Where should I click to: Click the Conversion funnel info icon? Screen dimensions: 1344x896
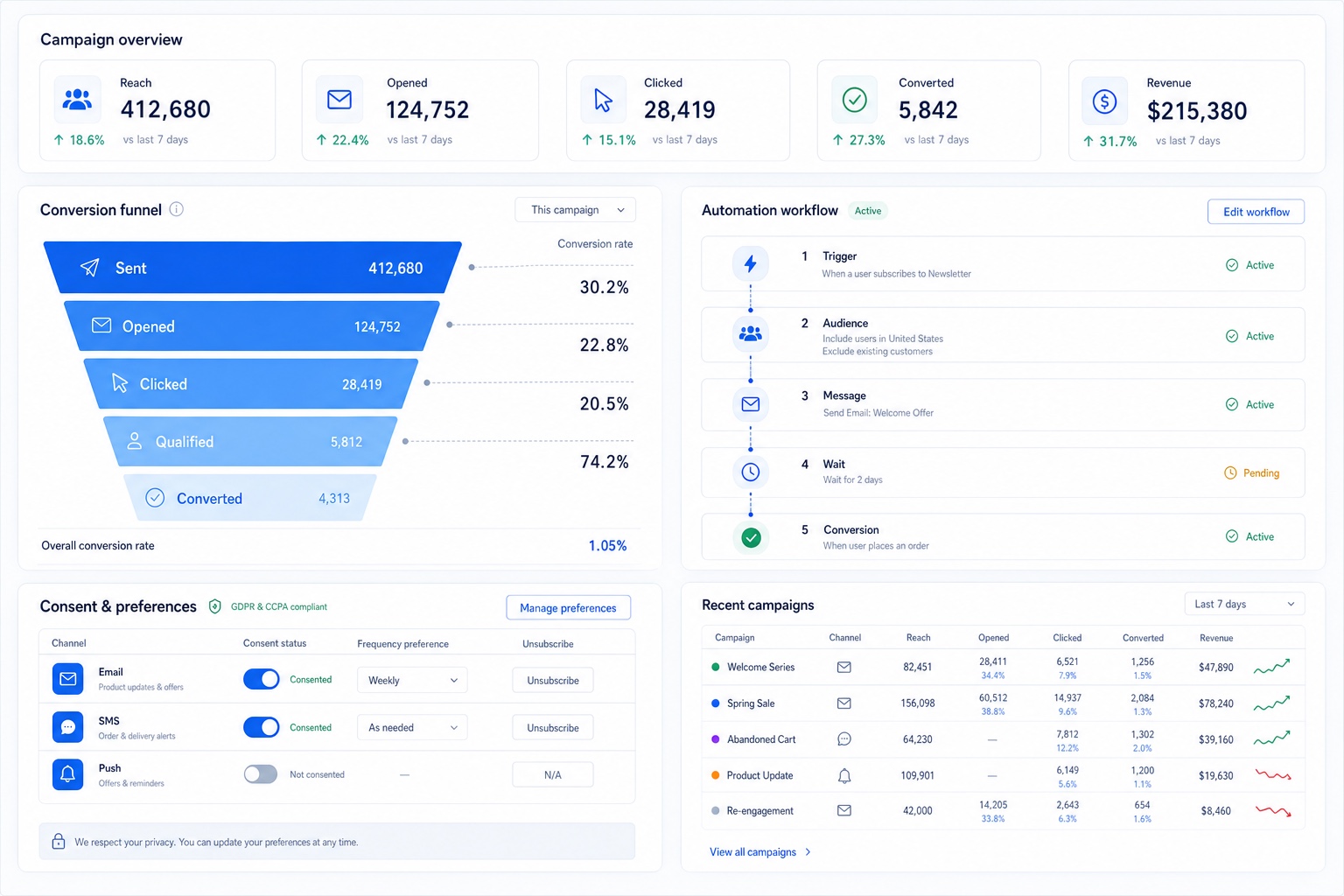coord(176,209)
